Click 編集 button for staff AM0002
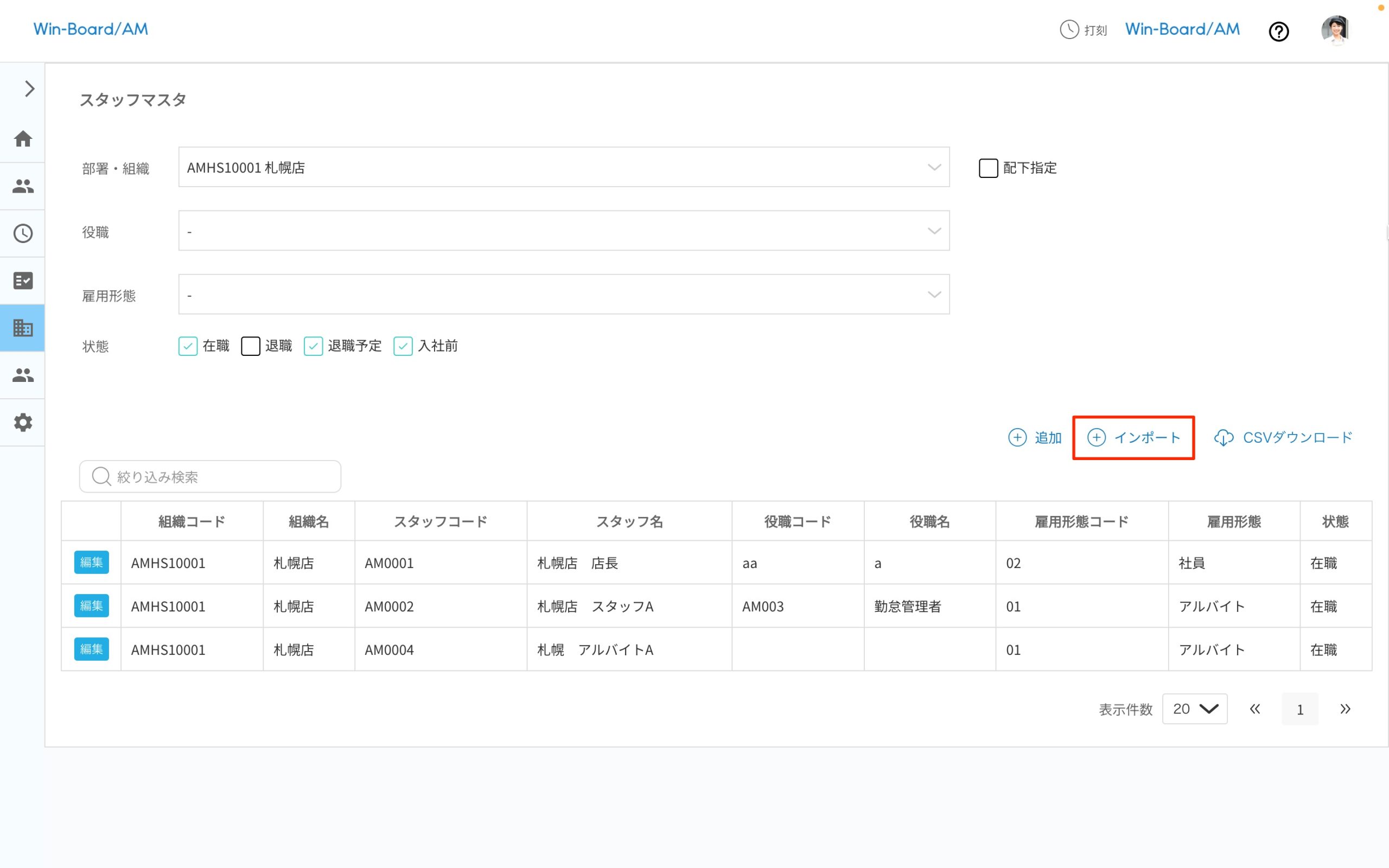The height and width of the screenshot is (868, 1389). 91,605
